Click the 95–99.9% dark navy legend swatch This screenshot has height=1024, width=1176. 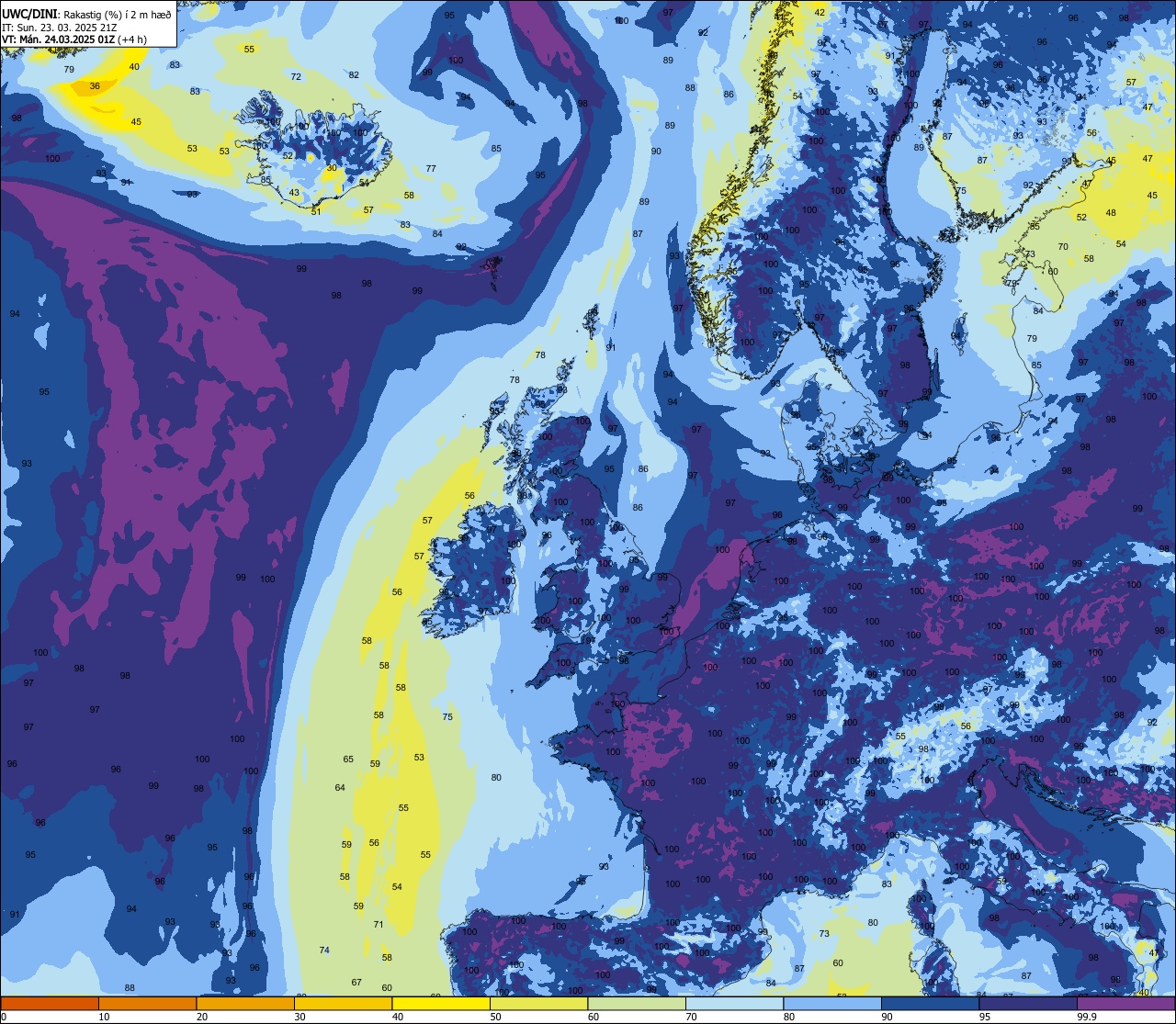(1028, 1003)
